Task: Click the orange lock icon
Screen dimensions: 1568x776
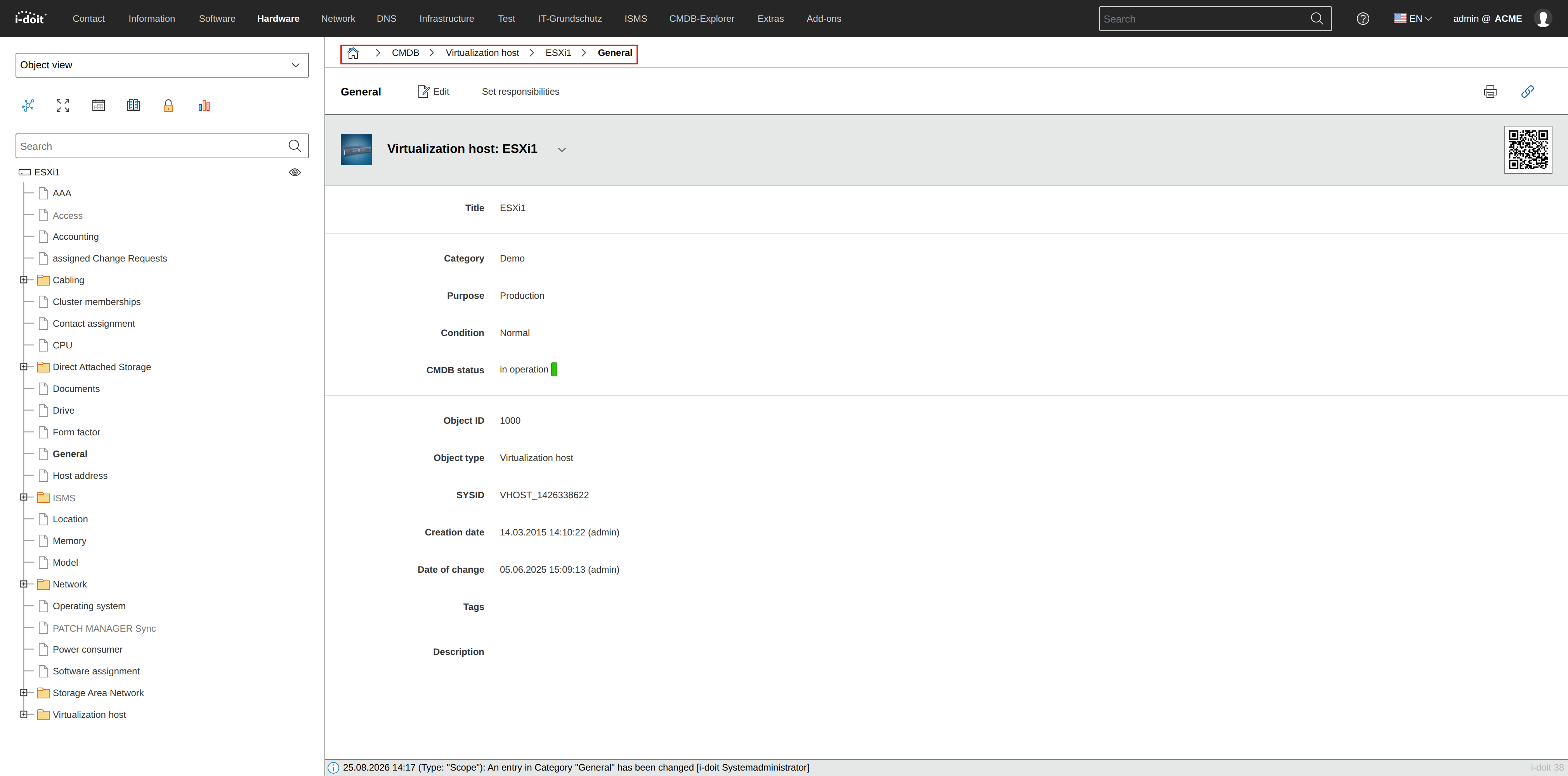Action: (x=168, y=105)
